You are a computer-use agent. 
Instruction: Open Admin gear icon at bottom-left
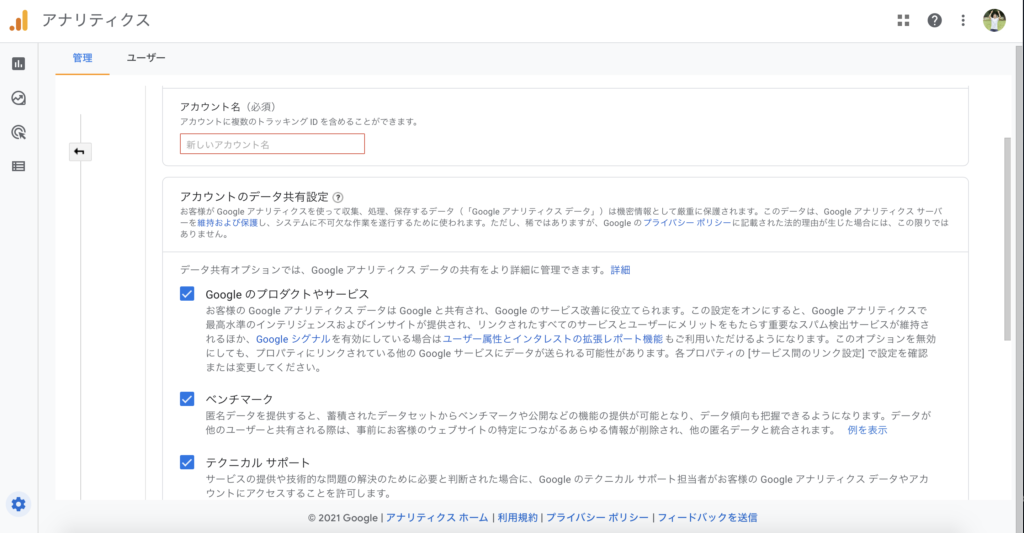click(x=18, y=504)
